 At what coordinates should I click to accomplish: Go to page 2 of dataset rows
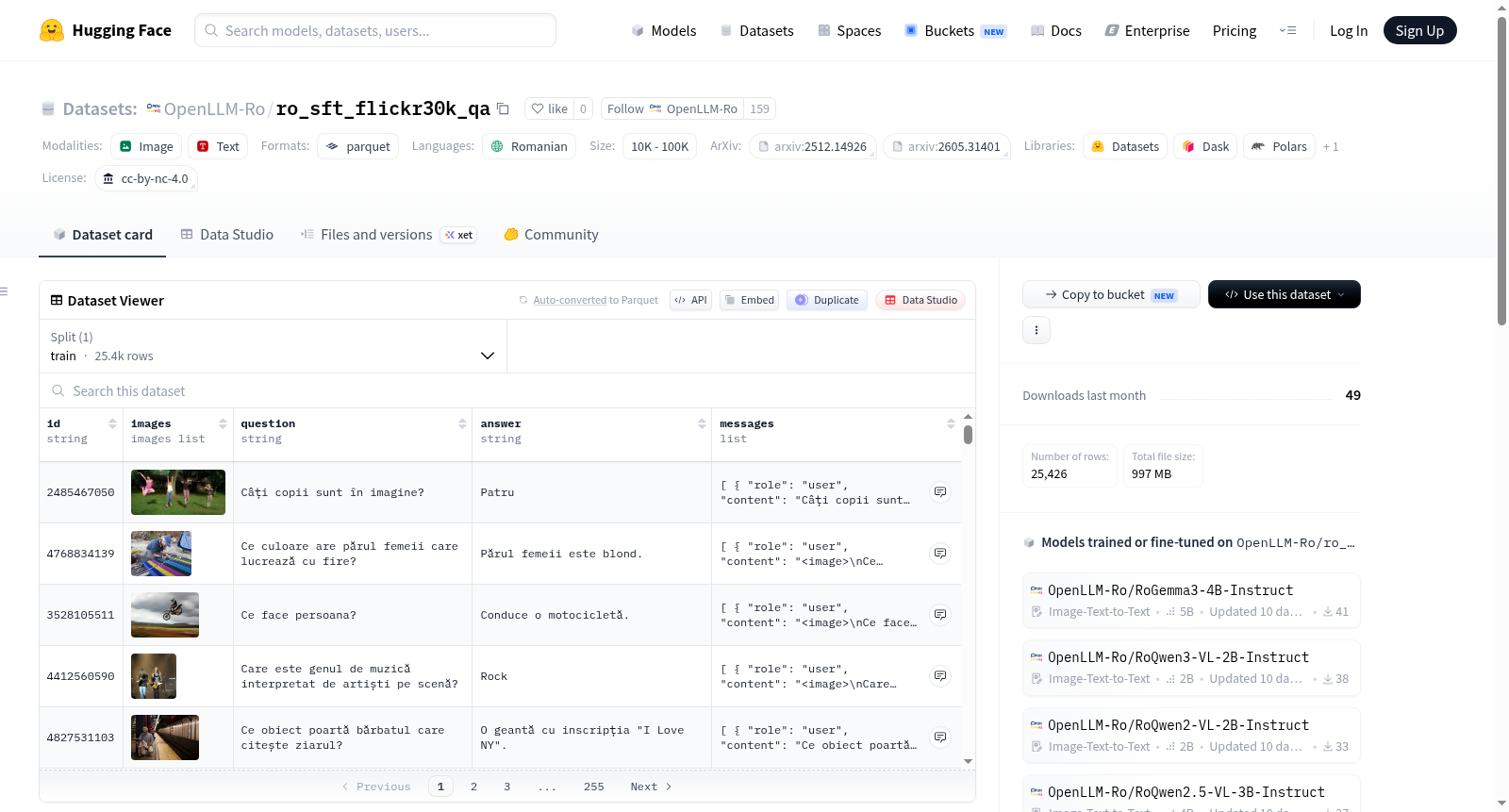pos(473,787)
